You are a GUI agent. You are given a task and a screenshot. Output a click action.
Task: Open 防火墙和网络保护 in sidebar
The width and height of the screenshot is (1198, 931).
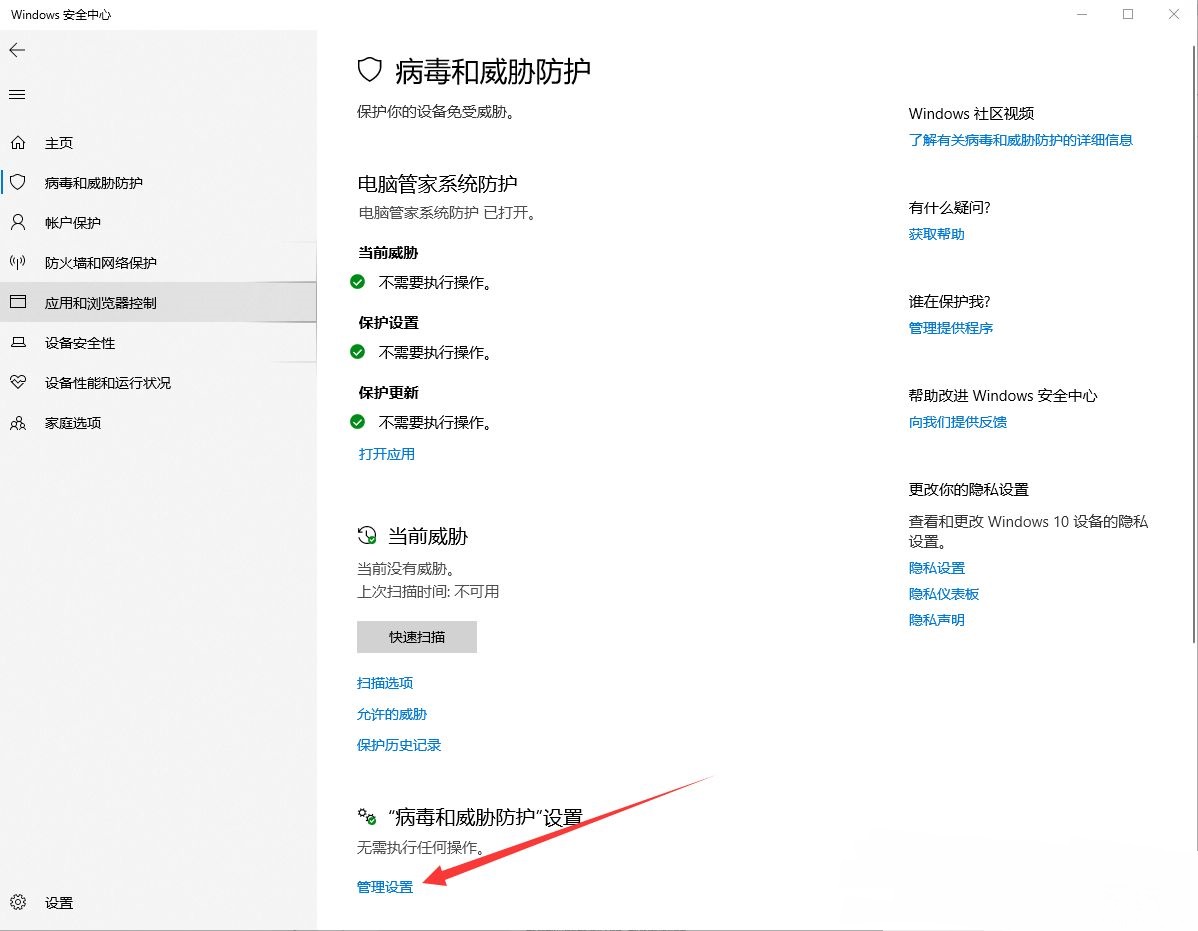pyautogui.click(x=18, y=263)
